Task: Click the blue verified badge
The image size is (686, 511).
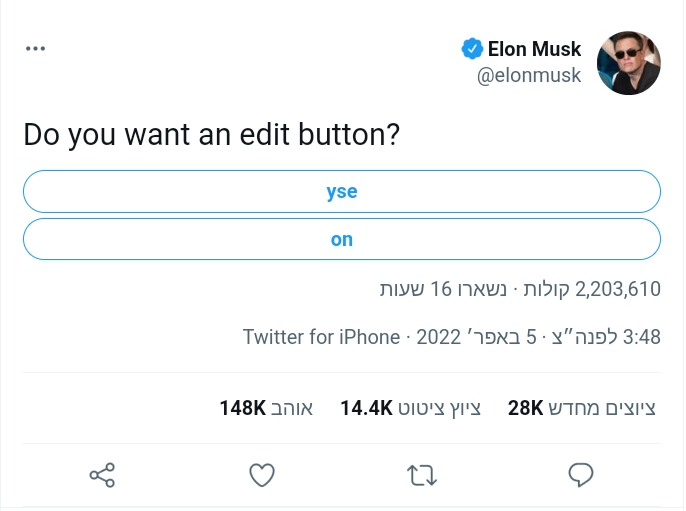Action: (x=471, y=49)
